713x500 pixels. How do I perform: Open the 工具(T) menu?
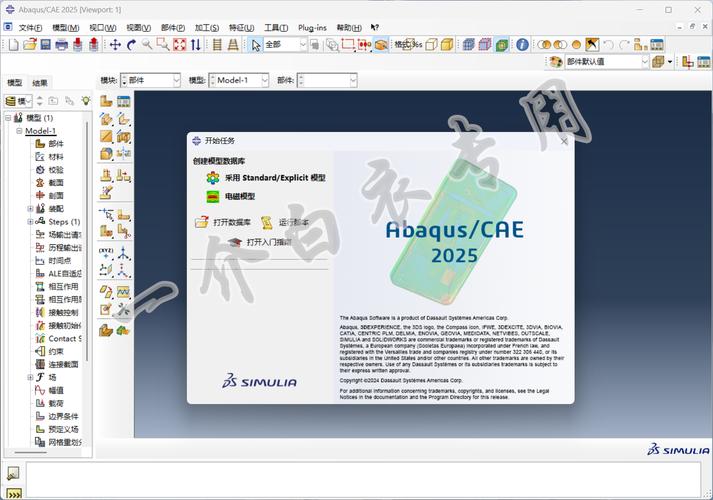tap(276, 28)
